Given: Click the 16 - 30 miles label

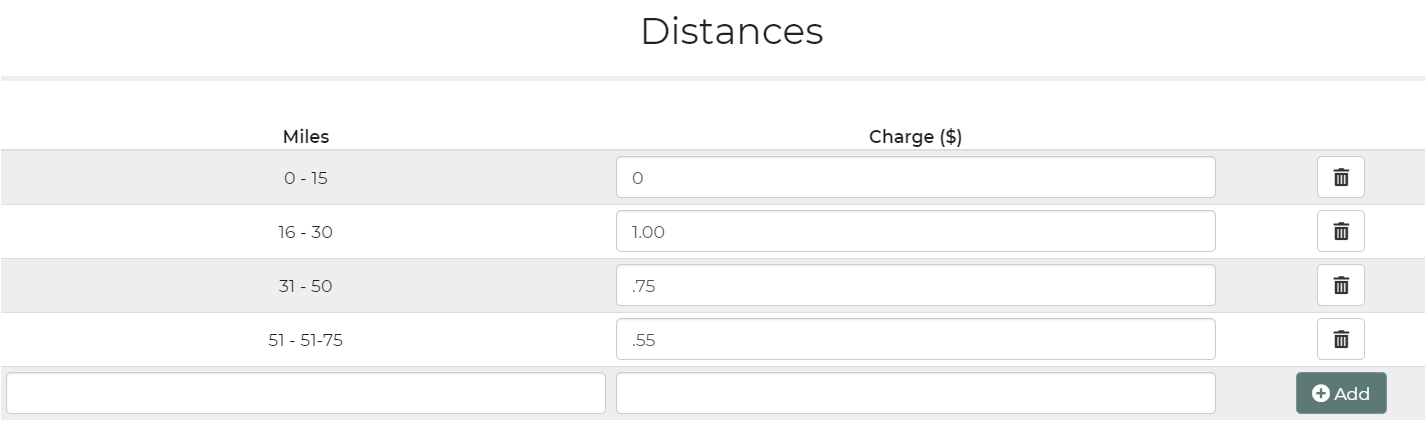Looking at the screenshot, I should tap(306, 233).
